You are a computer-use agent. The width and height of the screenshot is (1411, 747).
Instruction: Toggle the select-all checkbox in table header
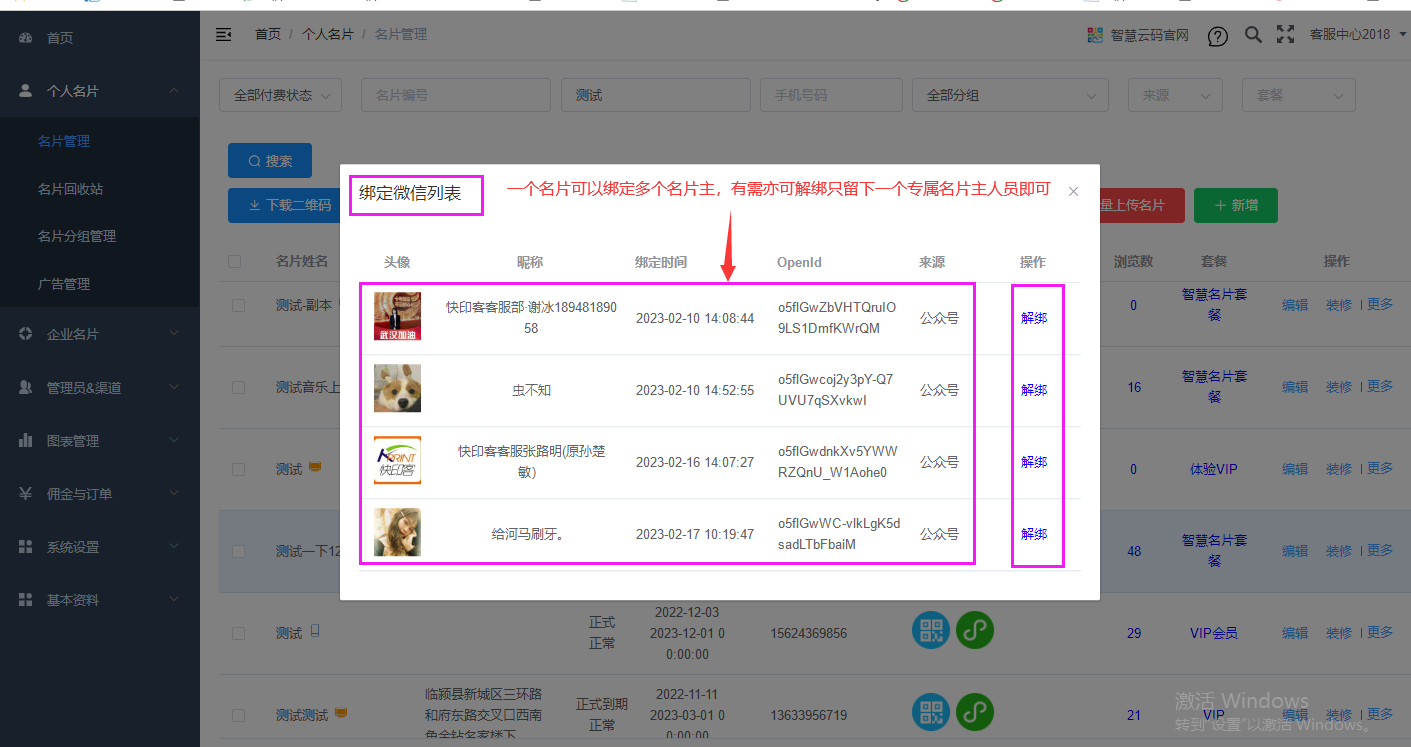235,262
